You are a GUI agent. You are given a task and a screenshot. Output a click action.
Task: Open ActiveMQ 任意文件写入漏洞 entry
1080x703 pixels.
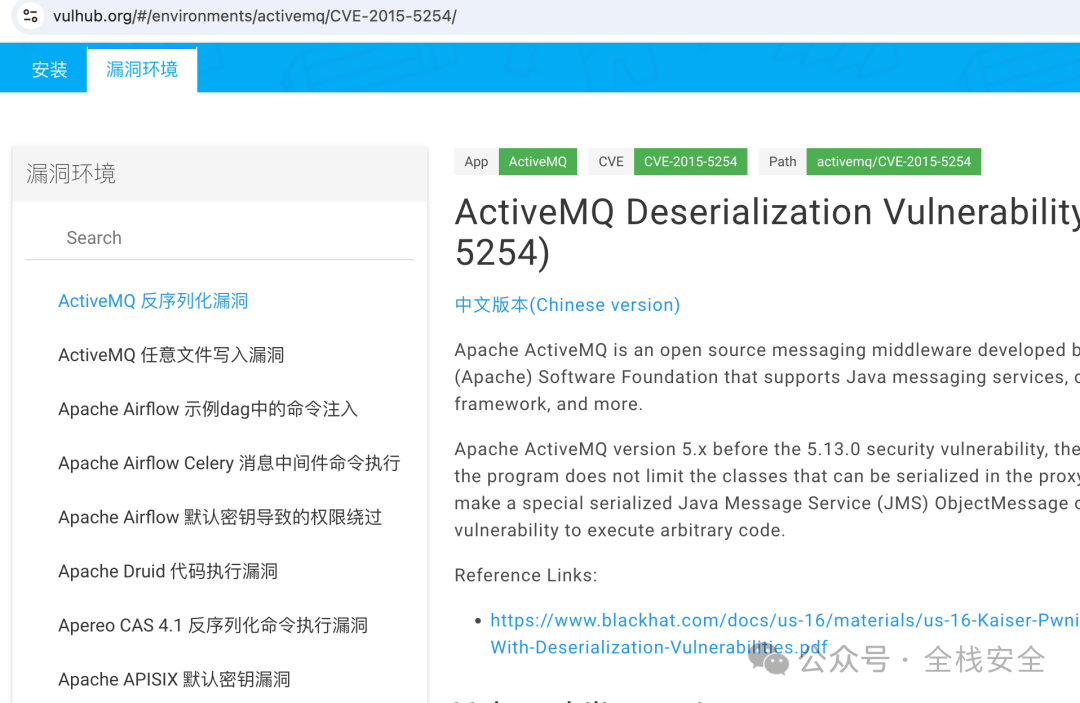pyautogui.click(x=171, y=355)
